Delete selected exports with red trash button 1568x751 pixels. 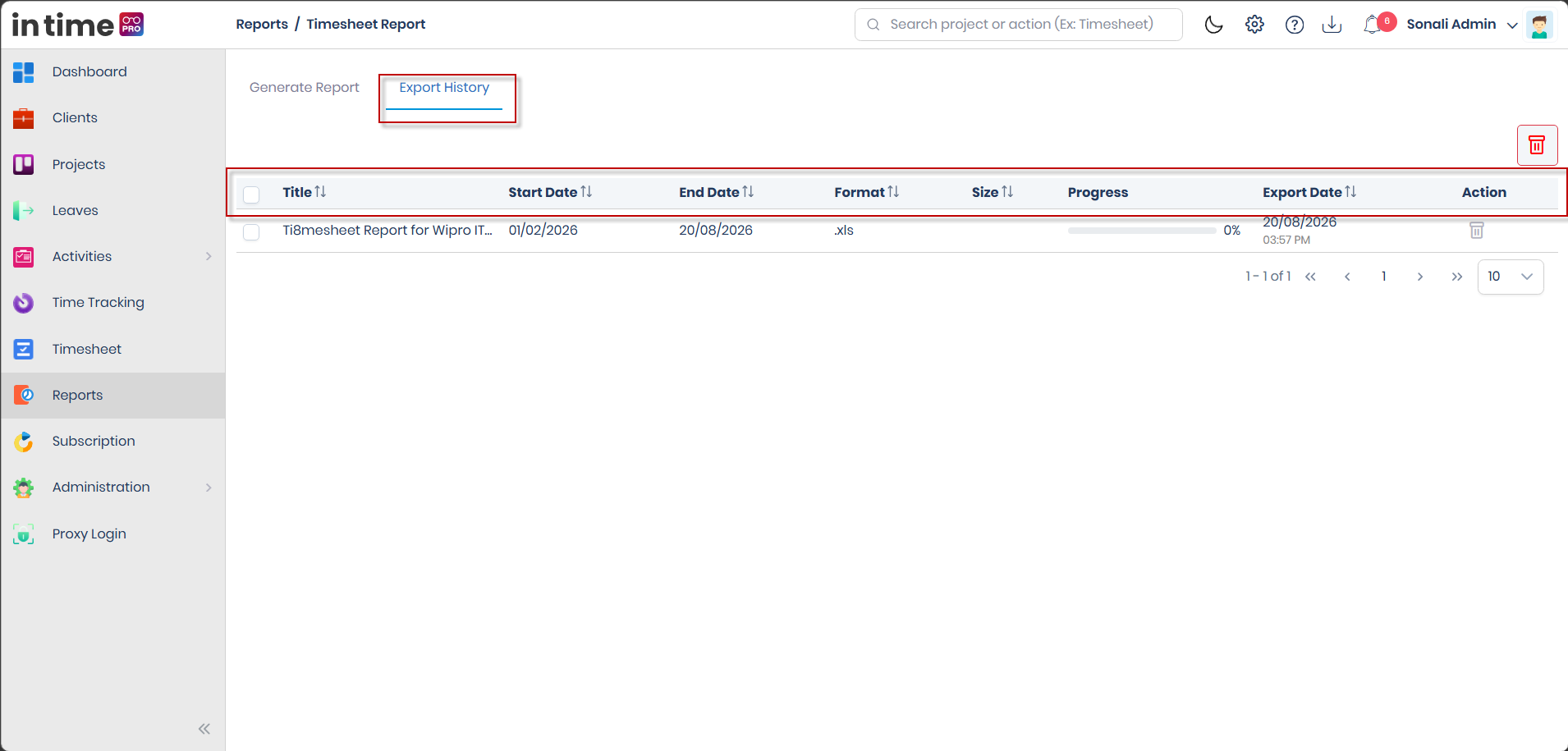pyautogui.click(x=1537, y=145)
